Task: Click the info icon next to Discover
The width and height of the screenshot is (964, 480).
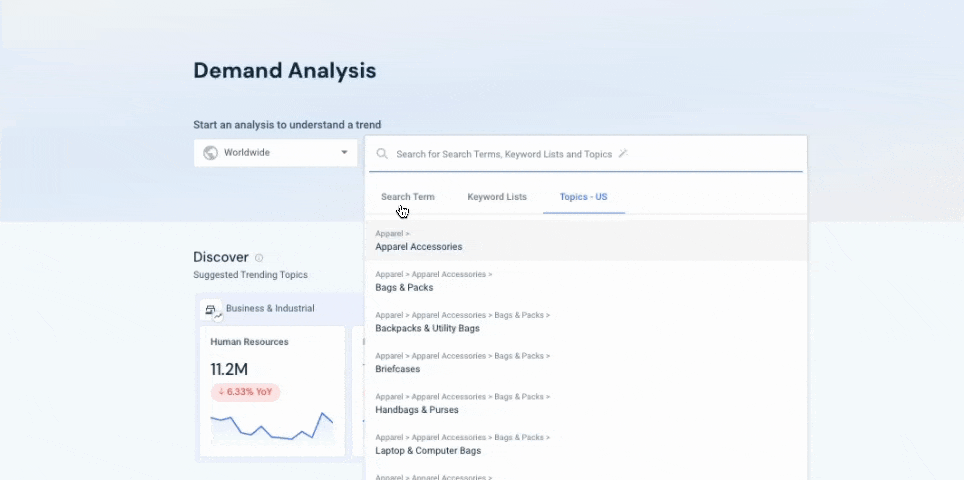Action: click(x=259, y=258)
